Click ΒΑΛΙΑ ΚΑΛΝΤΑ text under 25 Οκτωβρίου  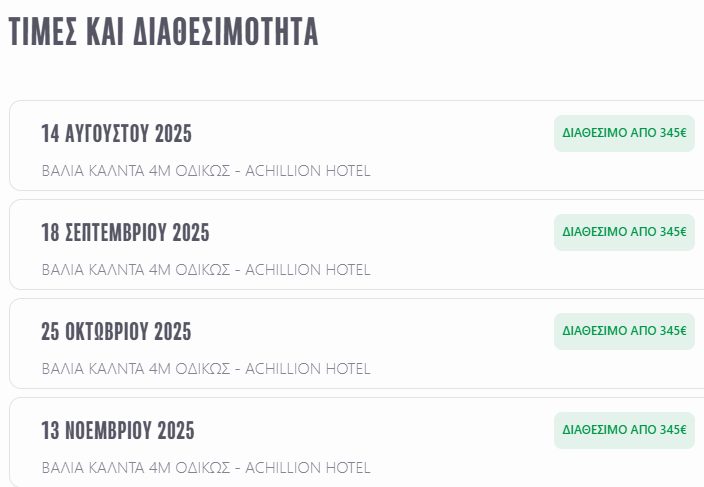point(93,369)
